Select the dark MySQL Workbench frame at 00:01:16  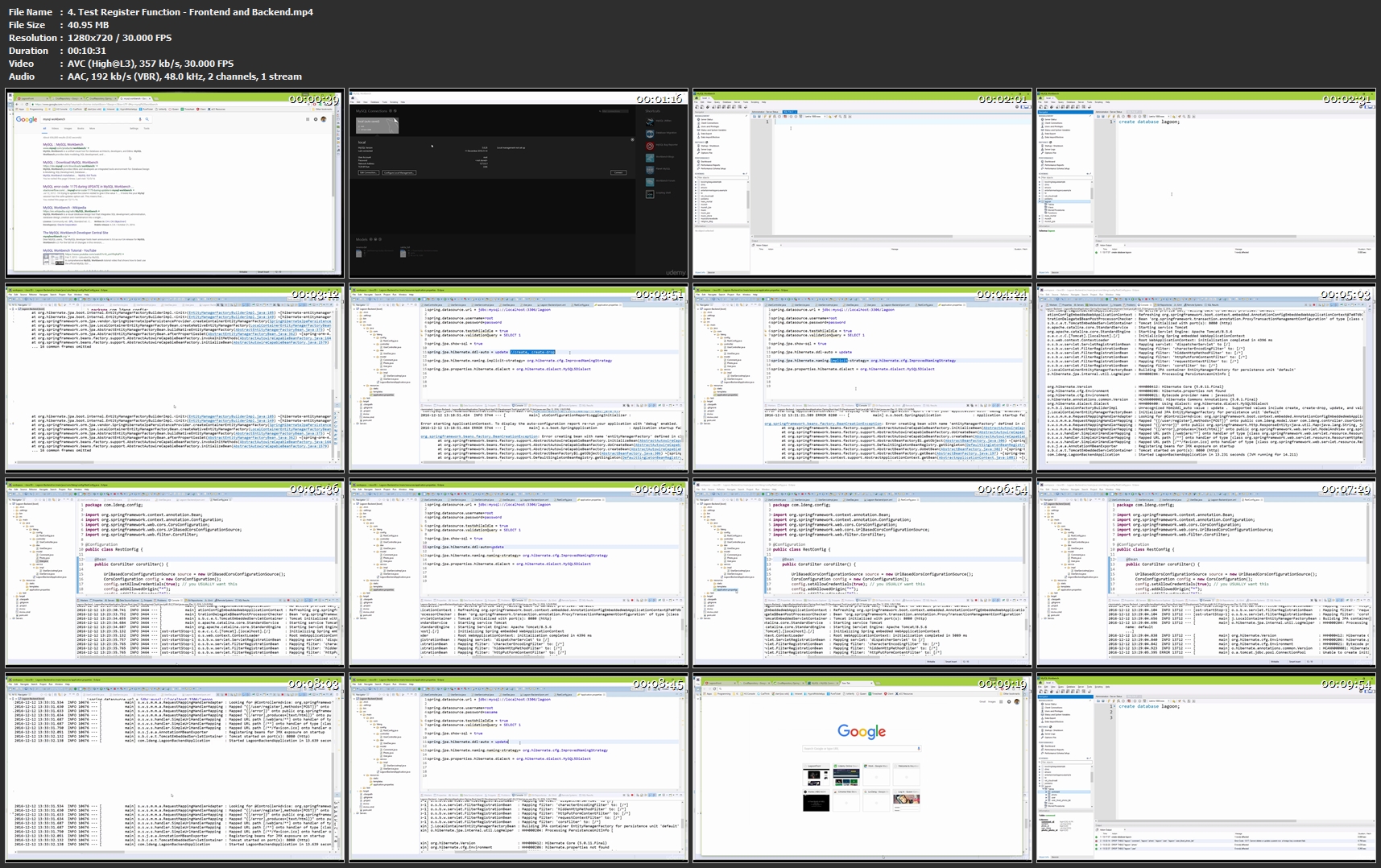[x=519, y=184]
